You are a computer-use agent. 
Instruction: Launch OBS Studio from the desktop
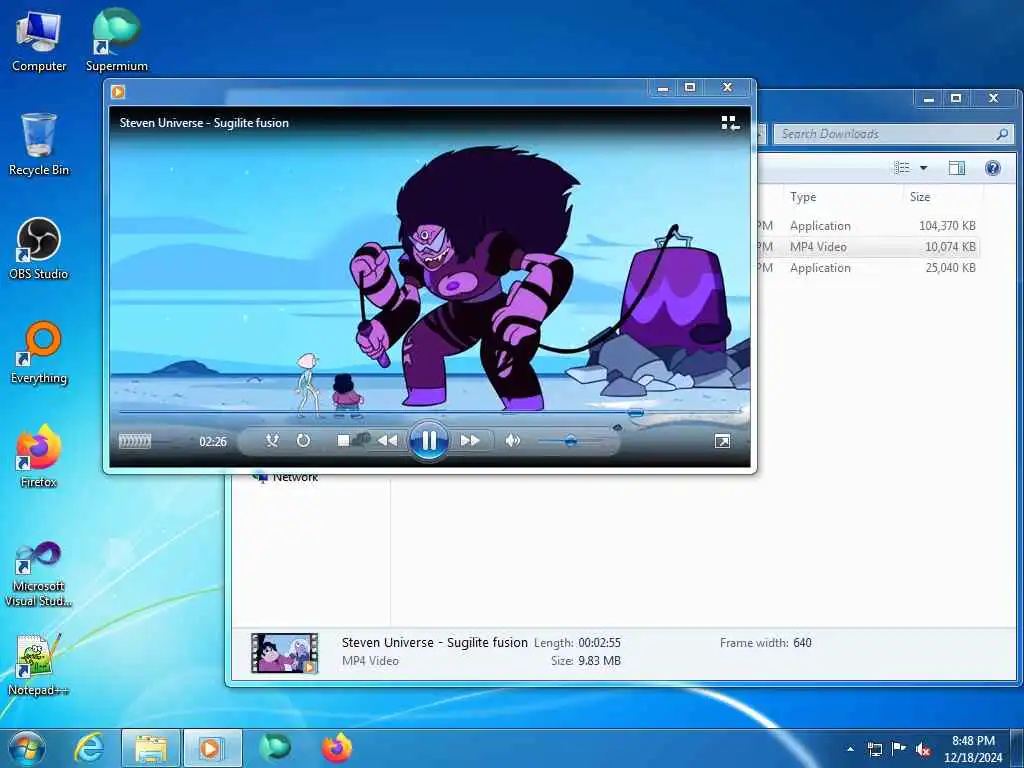[x=39, y=249]
